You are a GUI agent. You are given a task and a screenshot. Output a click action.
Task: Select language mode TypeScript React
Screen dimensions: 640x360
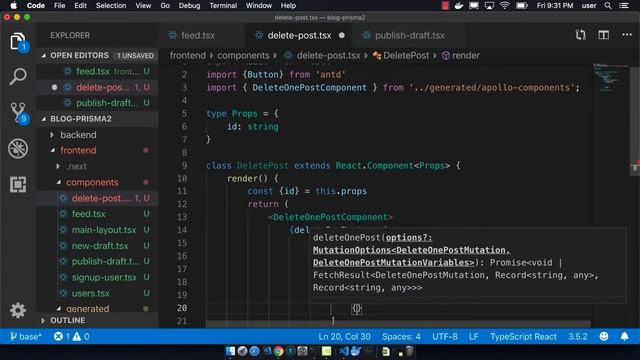(523, 336)
